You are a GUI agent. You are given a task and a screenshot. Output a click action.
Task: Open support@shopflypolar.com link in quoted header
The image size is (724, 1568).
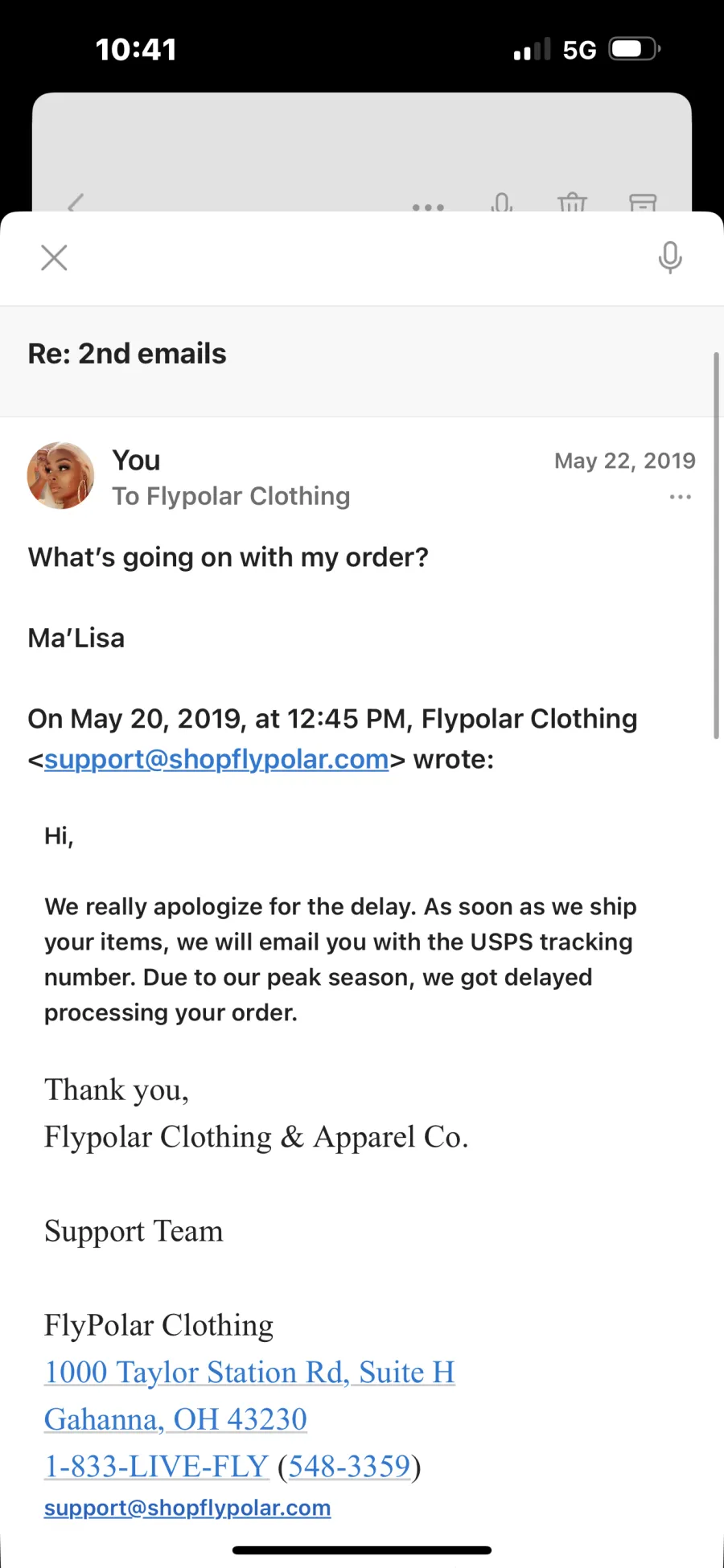(x=216, y=759)
